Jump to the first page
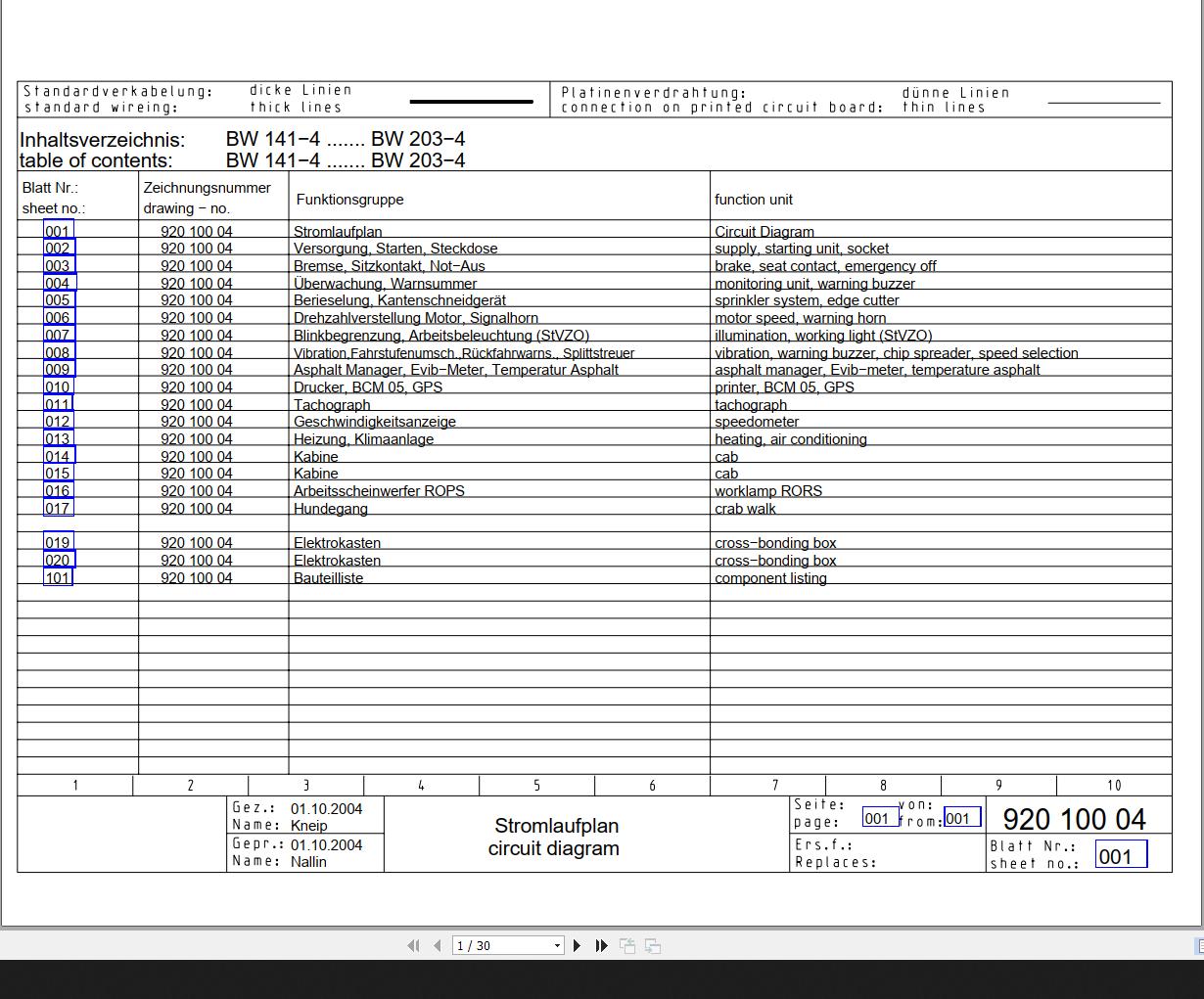Screen dimensions: 1204x999 [413, 945]
